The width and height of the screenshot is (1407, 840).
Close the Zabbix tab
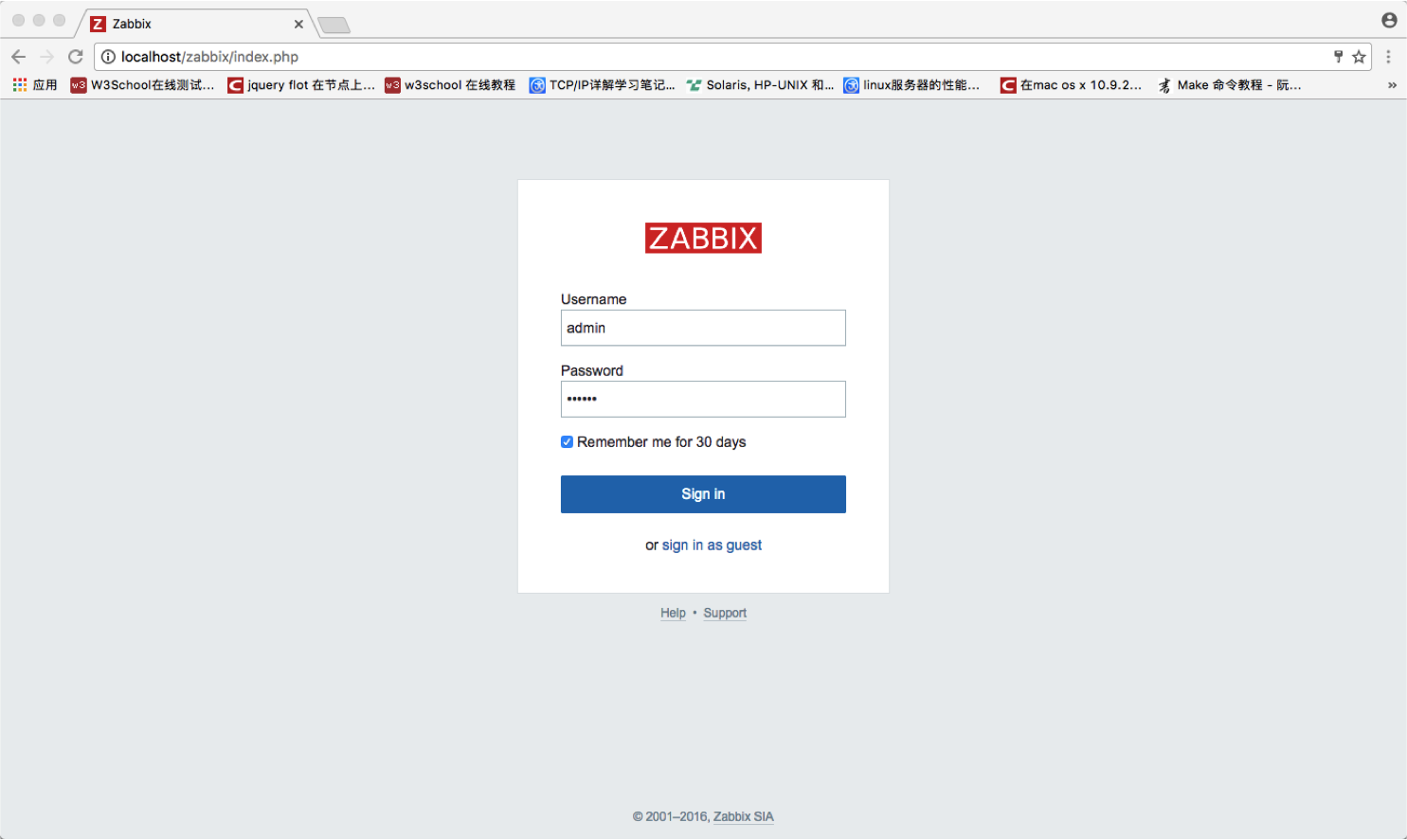click(x=298, y=24)
